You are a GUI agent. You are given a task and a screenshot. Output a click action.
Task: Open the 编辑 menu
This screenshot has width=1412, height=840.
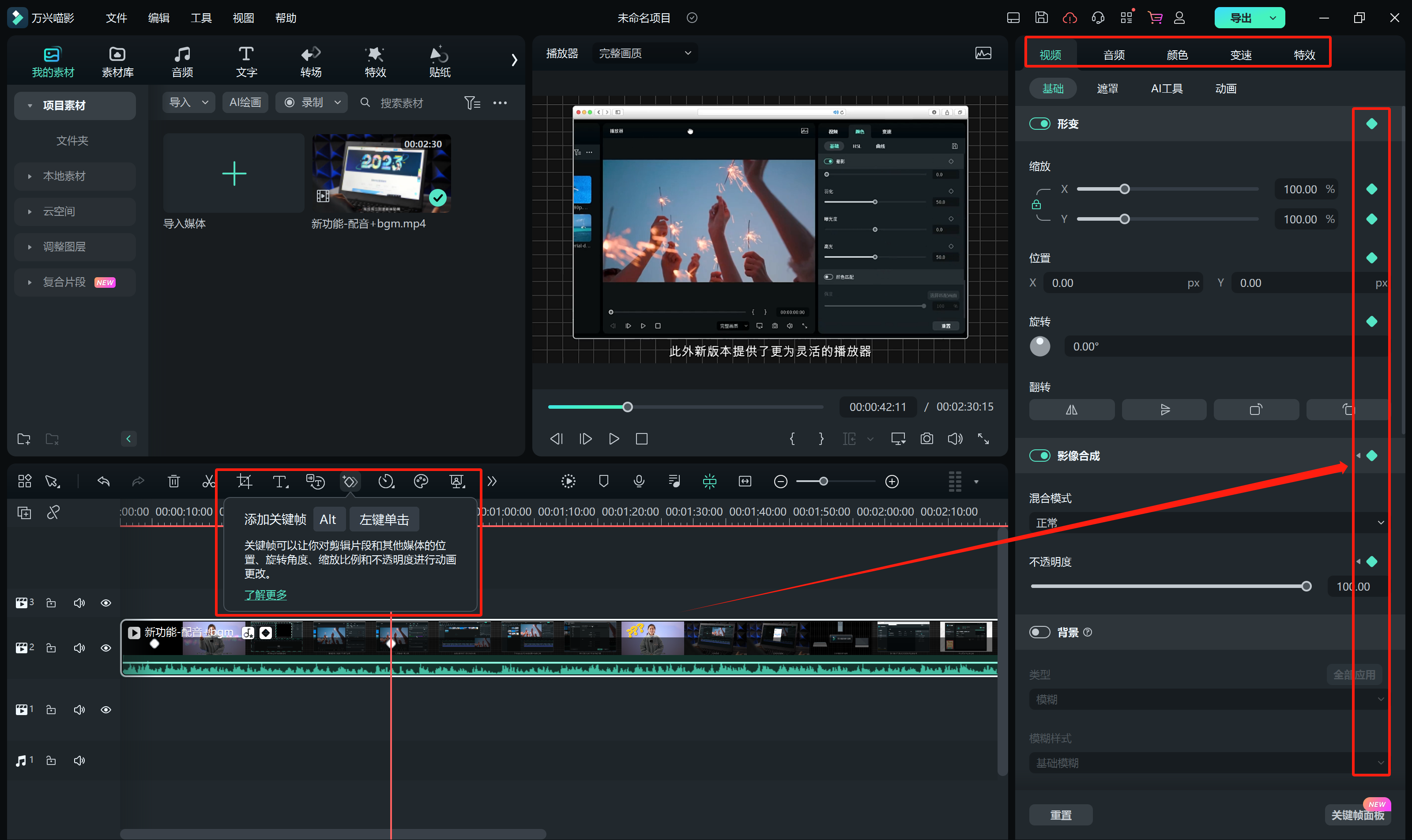click(158, 18)
